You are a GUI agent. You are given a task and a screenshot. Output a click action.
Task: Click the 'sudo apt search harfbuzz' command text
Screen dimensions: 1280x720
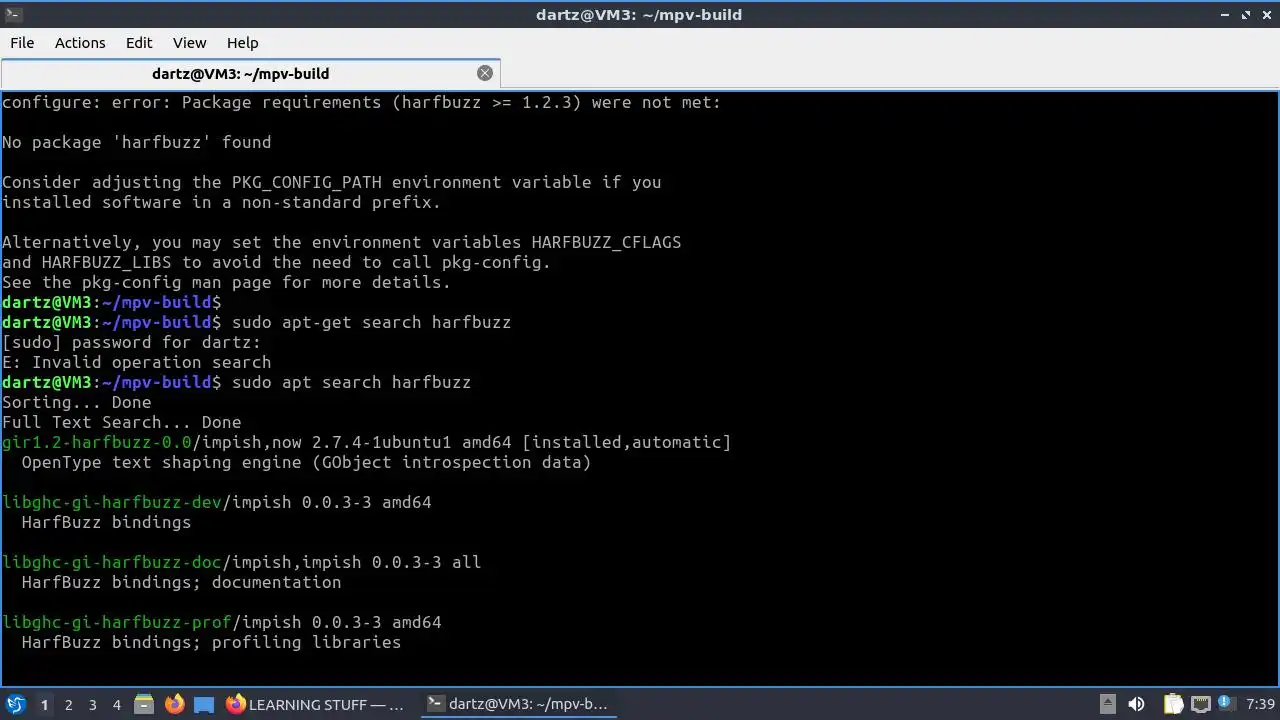351,382
